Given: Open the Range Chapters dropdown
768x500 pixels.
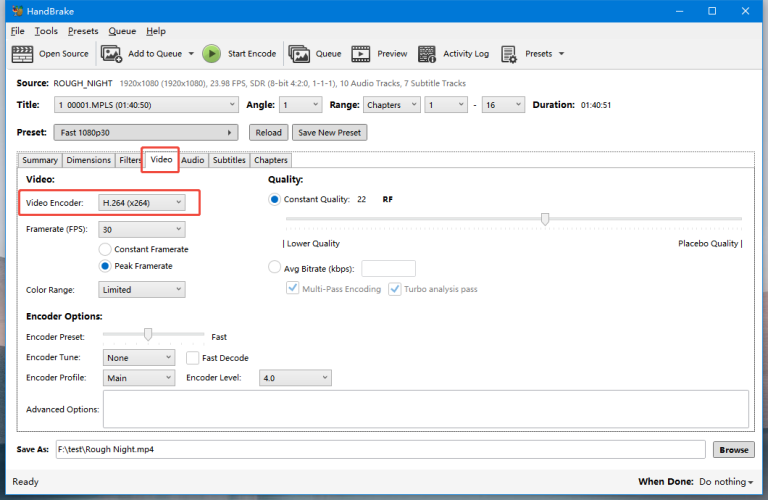Looking at the screenshot, I should [391, 105].
